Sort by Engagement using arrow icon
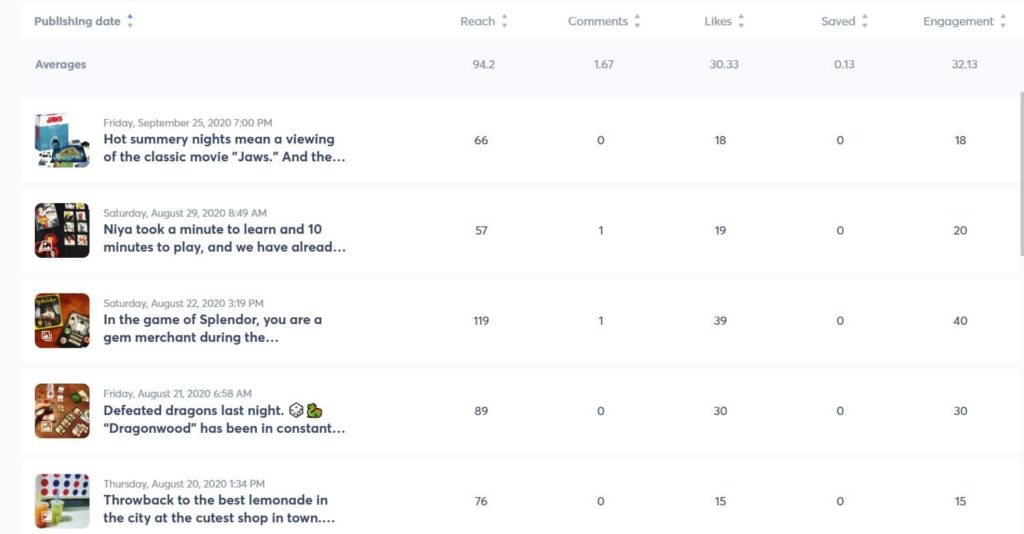The image size is (1024, 534). point(1003,21)
